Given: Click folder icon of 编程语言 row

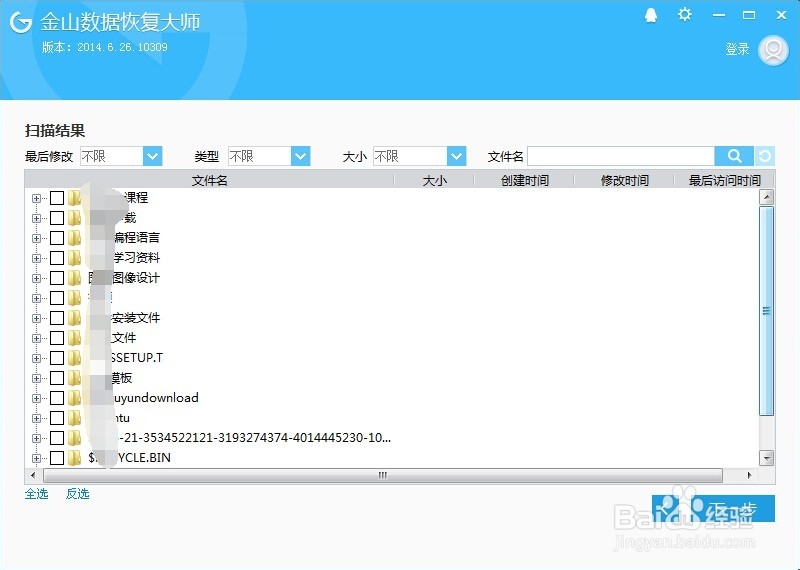Looking at the screenshot, I should pyautogui.click(x=74, y=237).
